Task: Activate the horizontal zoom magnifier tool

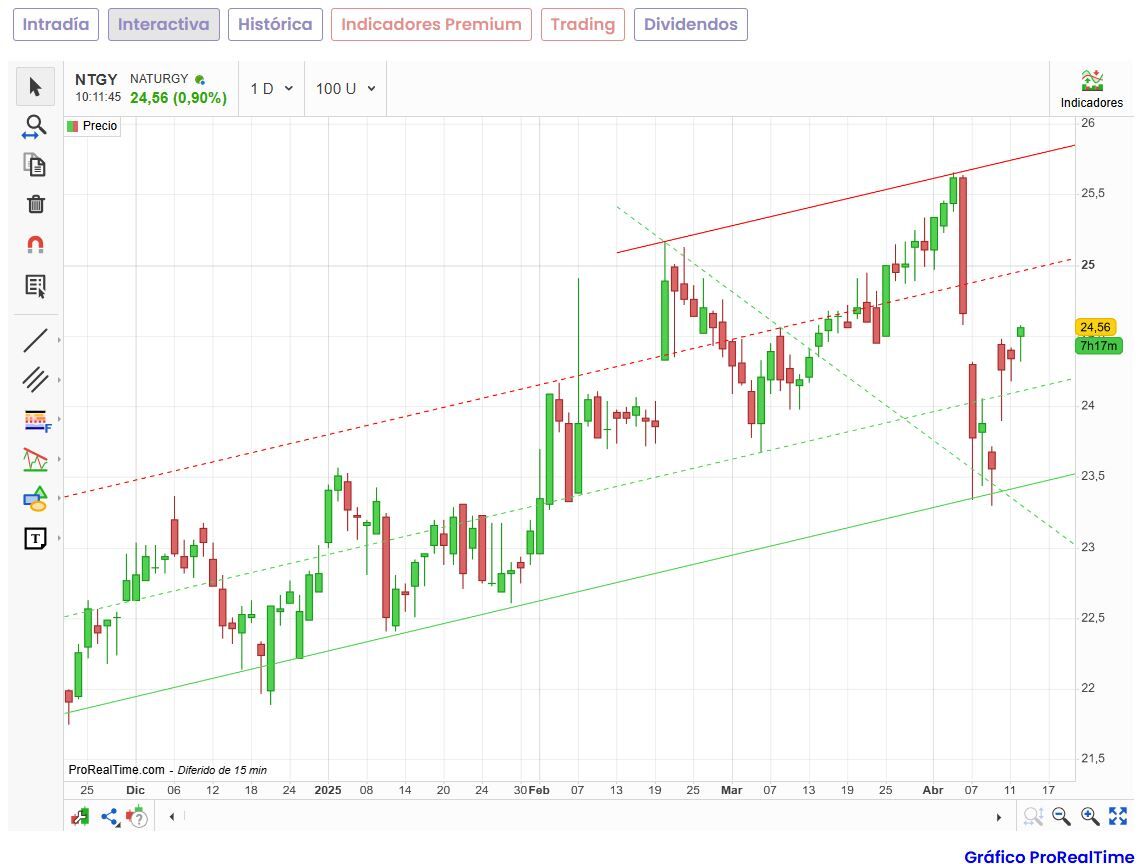Action: click(x=34, y=127)
